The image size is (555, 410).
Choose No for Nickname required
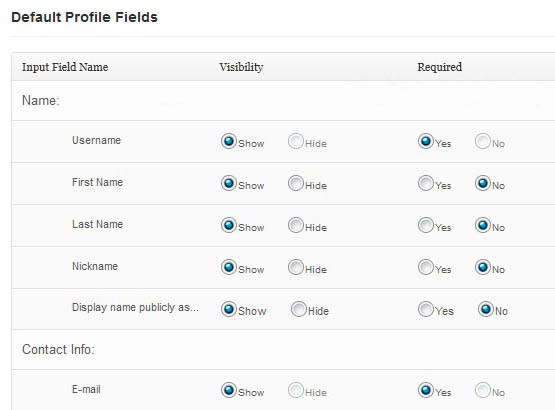(483, 267)
